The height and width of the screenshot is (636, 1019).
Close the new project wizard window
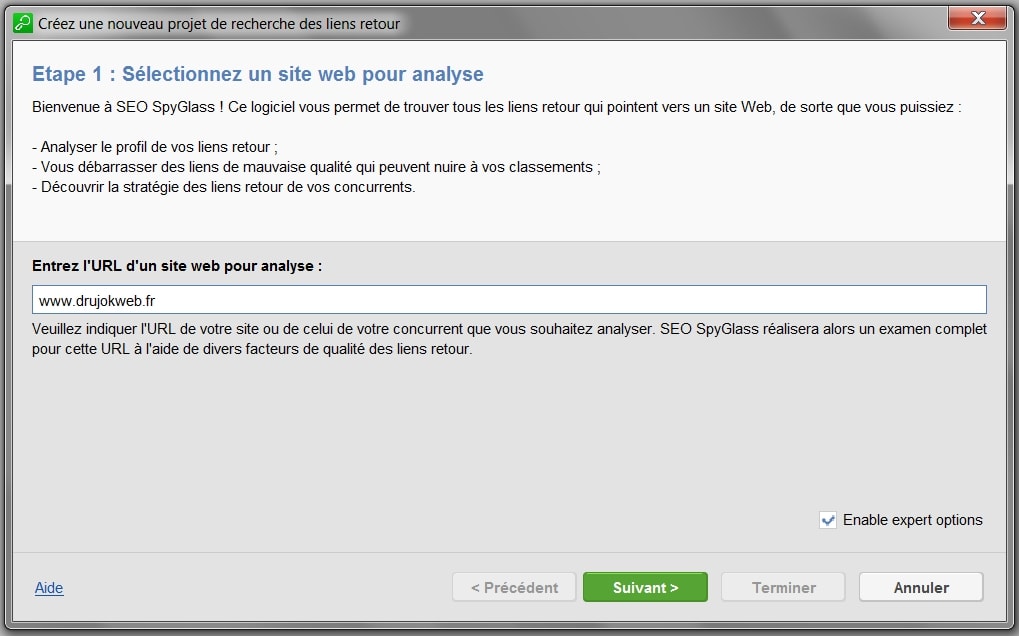[x=977, y=19]
